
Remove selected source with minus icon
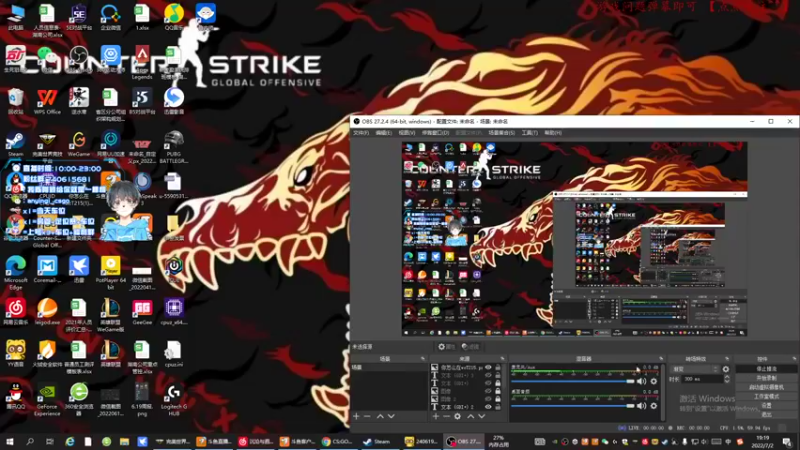pyautogui.click(x=447, y=416)
